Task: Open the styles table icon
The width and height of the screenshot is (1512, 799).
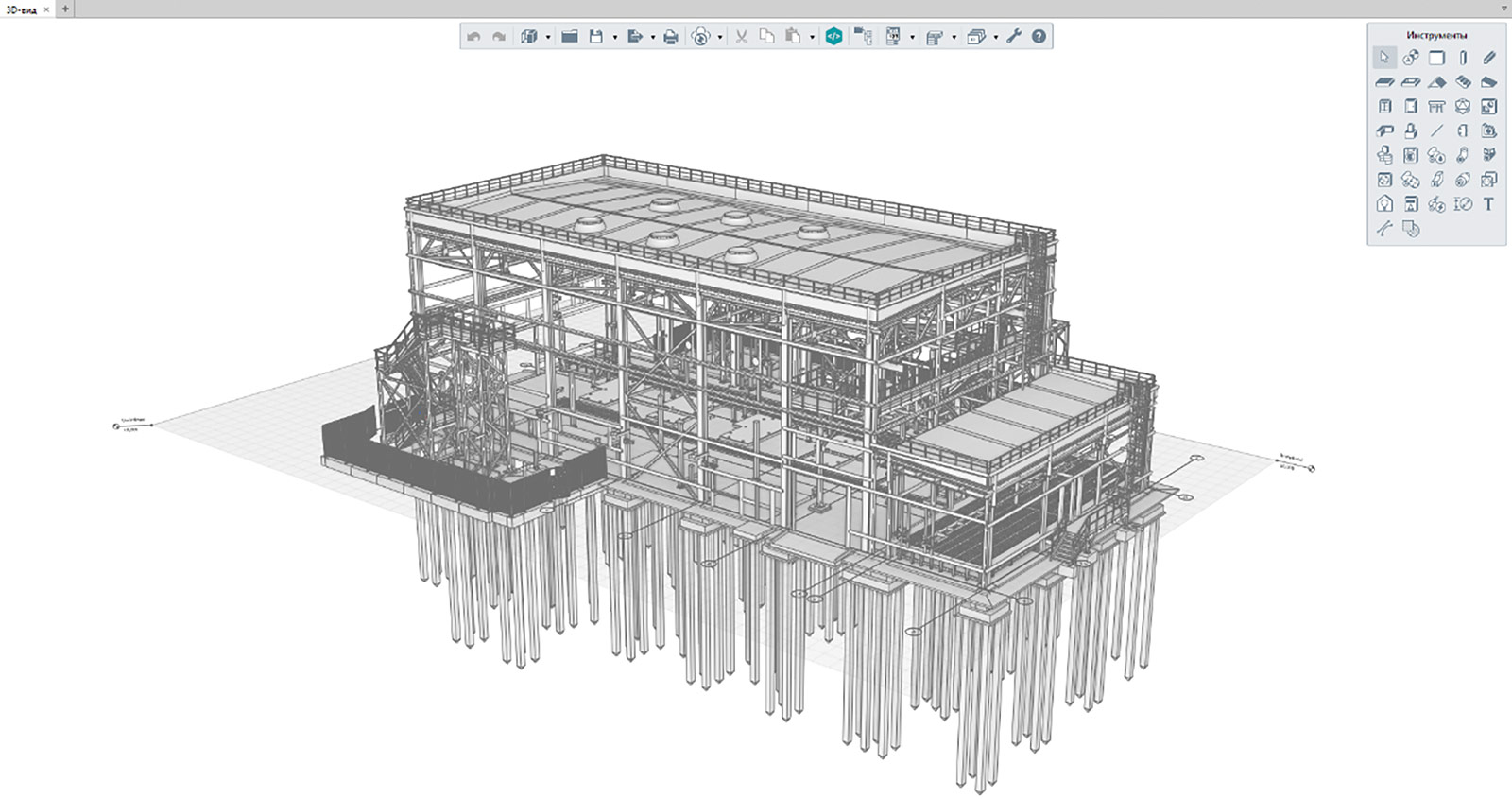Action: (935, 37)
